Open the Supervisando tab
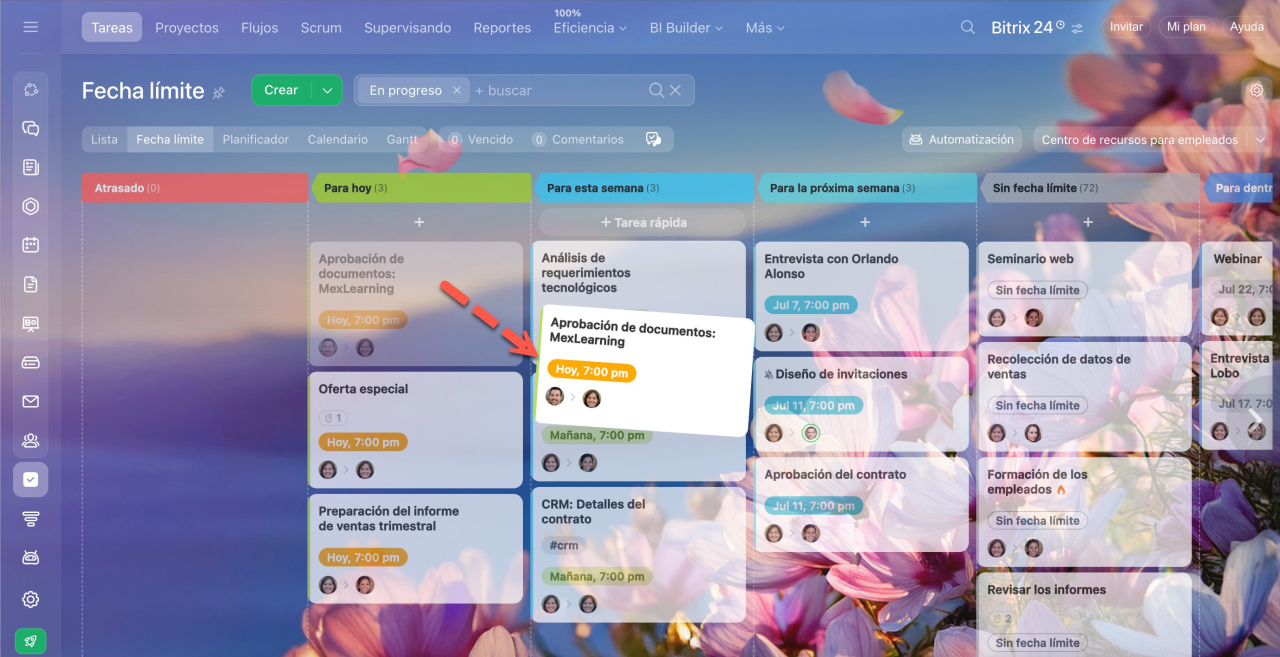Screen dimensions: 1280x657 (407, 28)
